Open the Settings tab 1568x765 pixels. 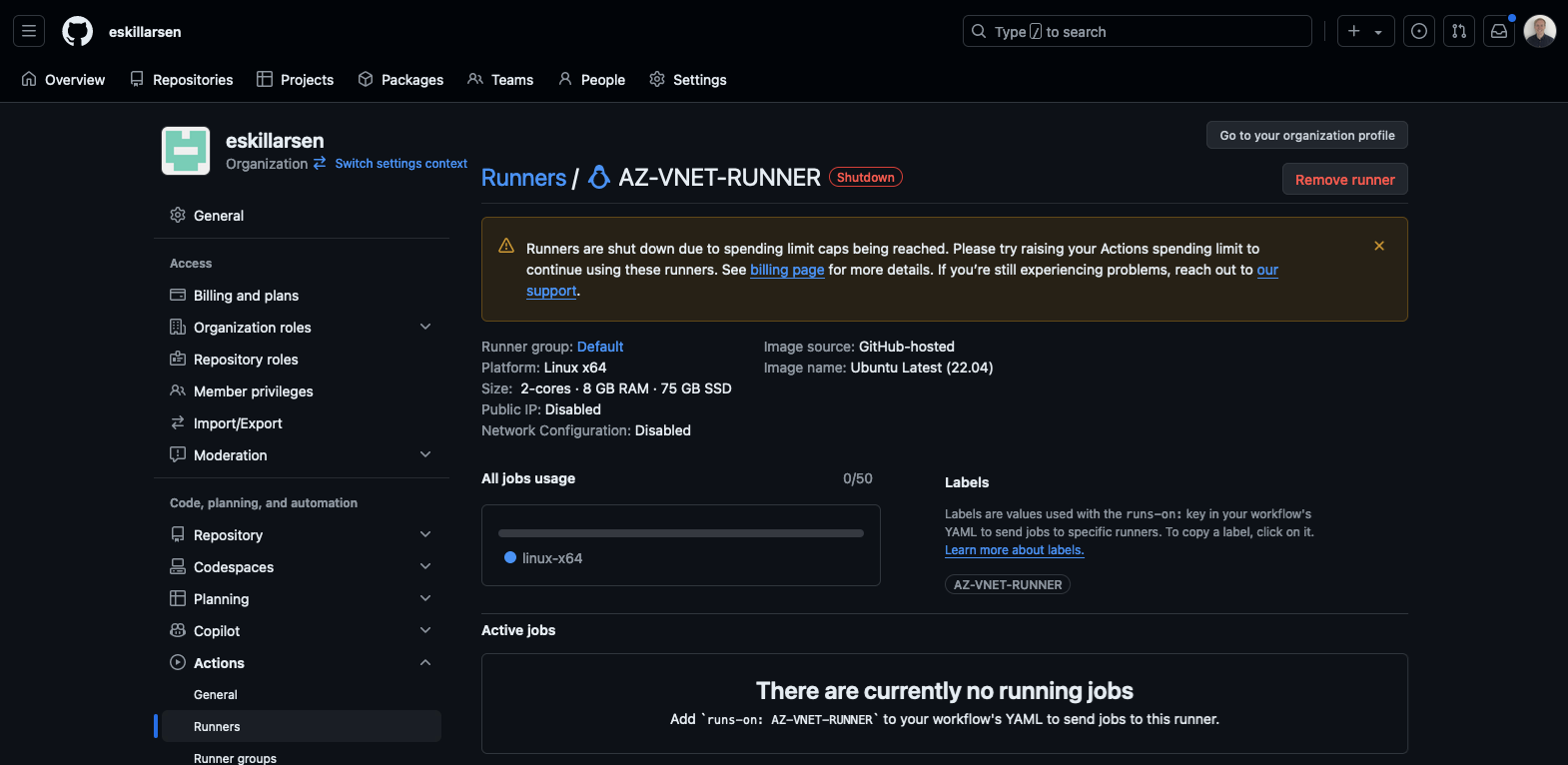click(688, 80)
